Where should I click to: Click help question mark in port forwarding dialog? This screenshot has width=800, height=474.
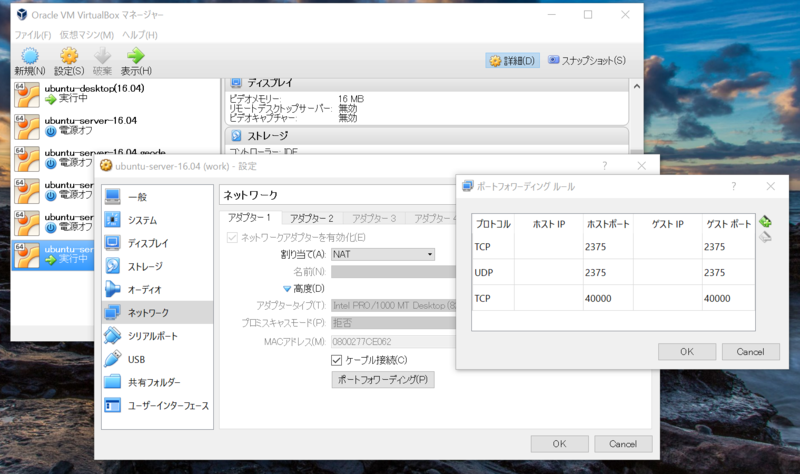[x=733, y=186]
